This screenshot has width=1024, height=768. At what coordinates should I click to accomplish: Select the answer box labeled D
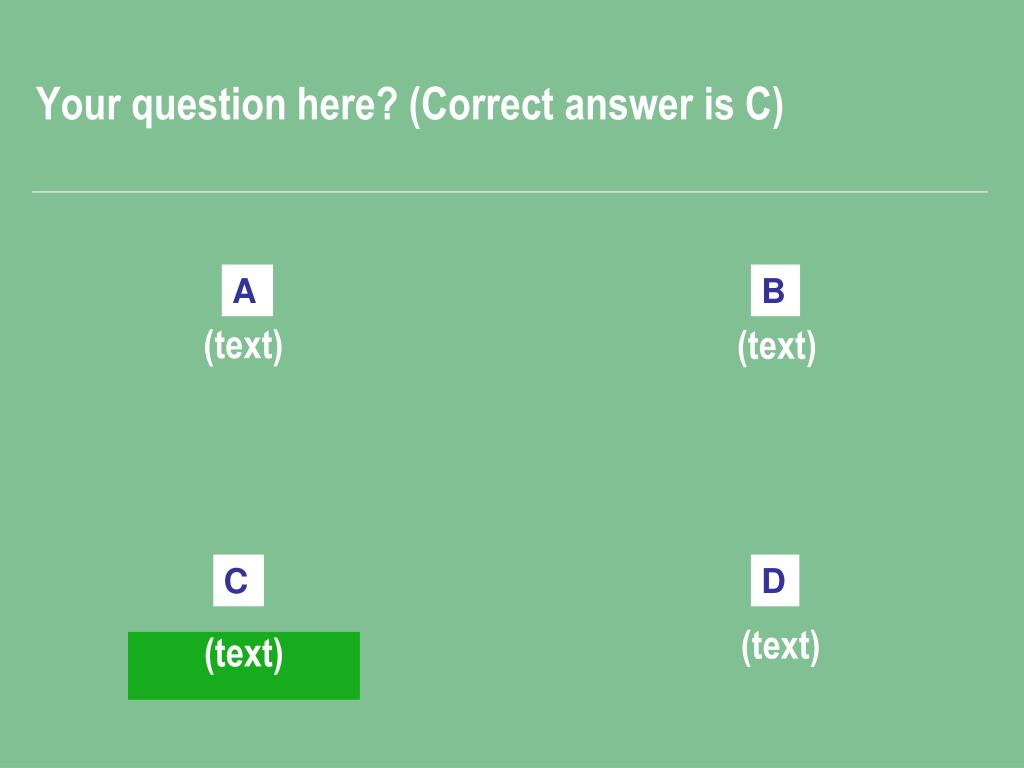click(x=775, y=581)
